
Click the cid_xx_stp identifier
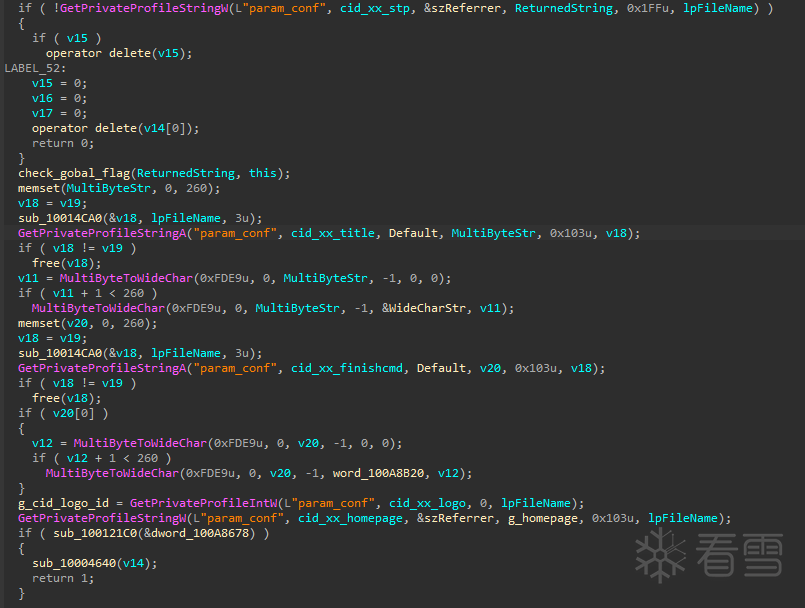click(375, 8)
